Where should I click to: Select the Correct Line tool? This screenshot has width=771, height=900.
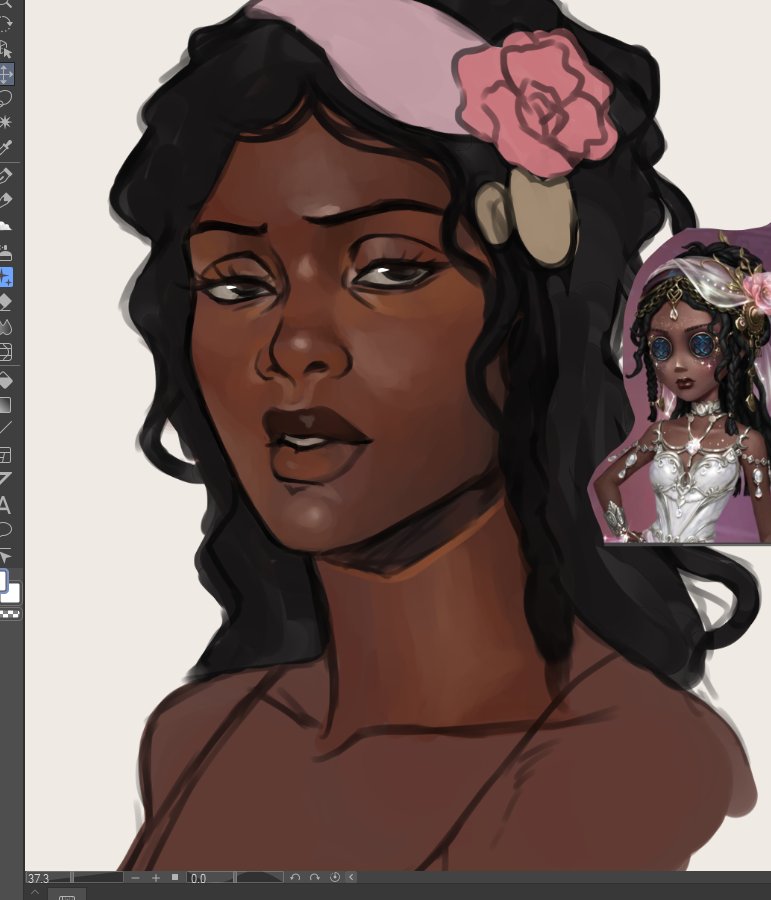(5, 556)
